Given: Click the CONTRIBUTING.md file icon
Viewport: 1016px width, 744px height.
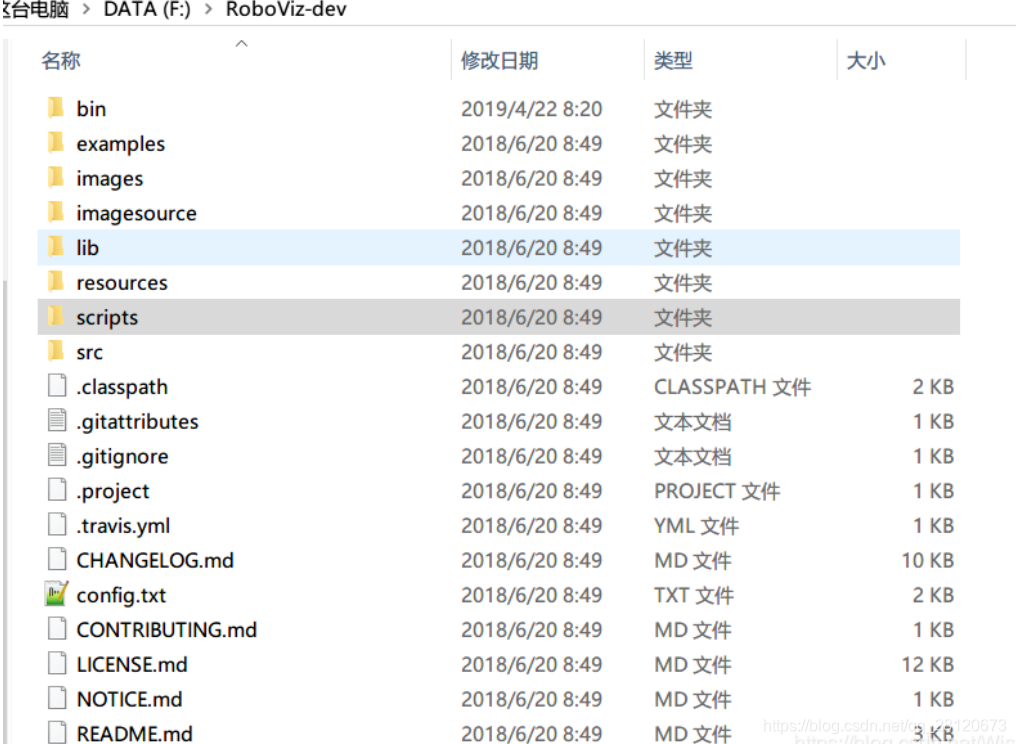Looking at the screenshot, I should coord(57,629).
